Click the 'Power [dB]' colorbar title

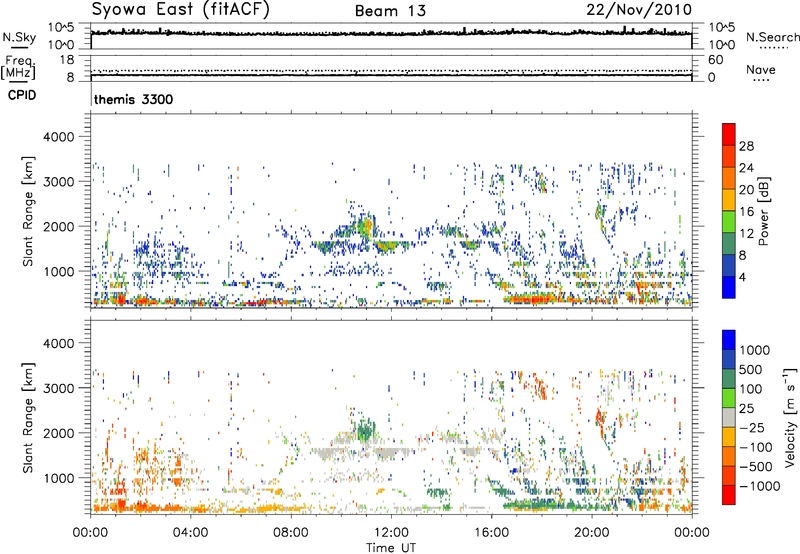[763, 211]
